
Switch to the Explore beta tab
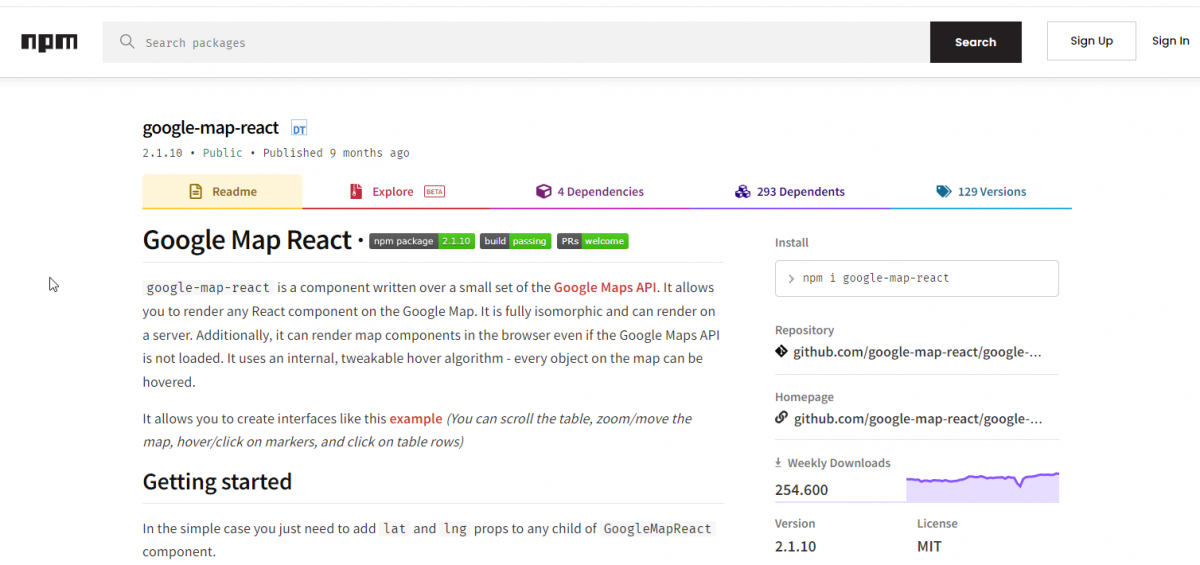(x=396, y=192)
